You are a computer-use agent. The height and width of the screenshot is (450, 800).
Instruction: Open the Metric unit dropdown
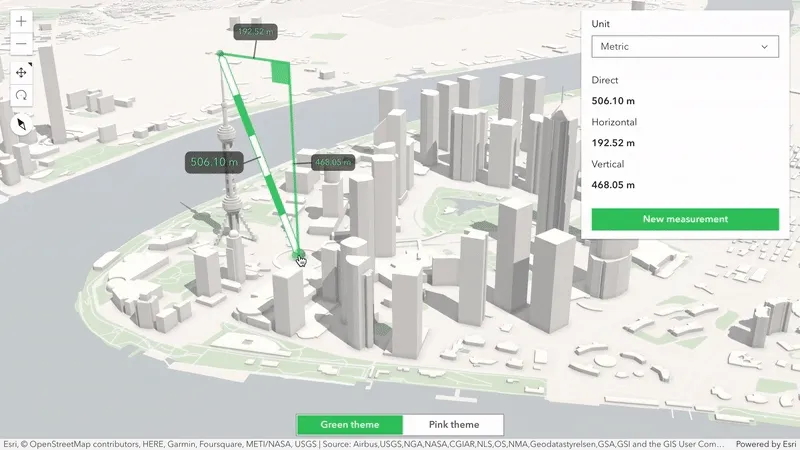coord(684,47)
